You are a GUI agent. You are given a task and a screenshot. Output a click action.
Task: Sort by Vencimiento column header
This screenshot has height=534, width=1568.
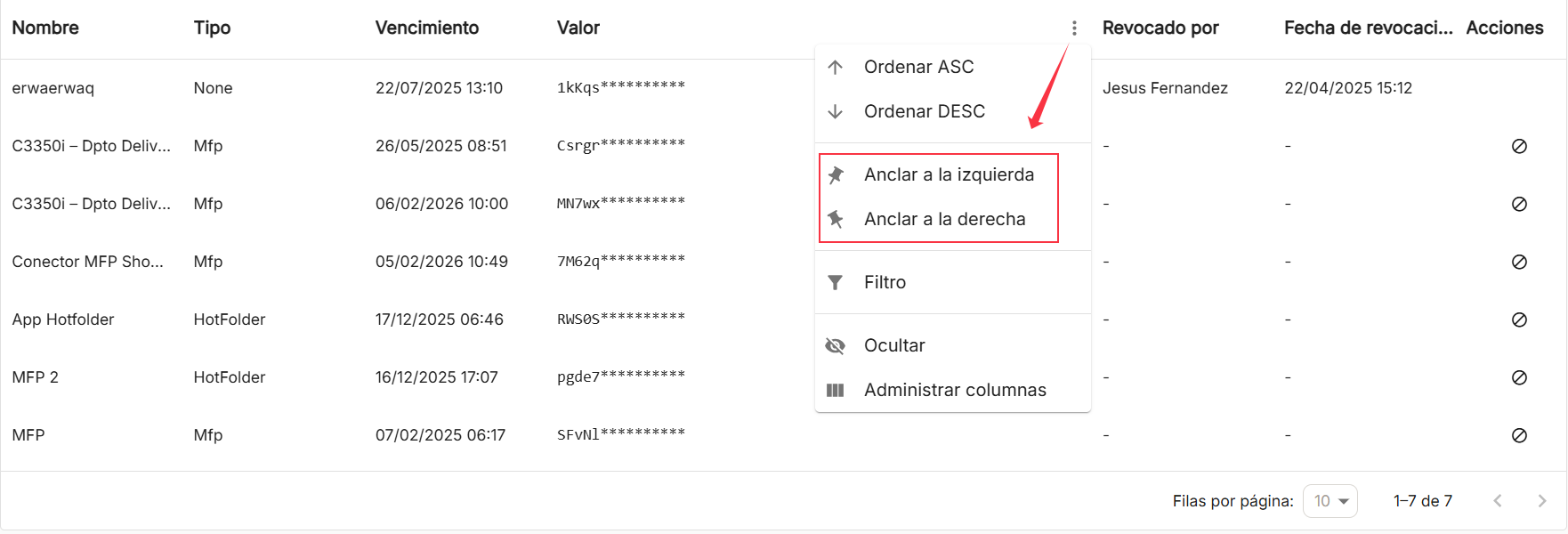(427, 28)
